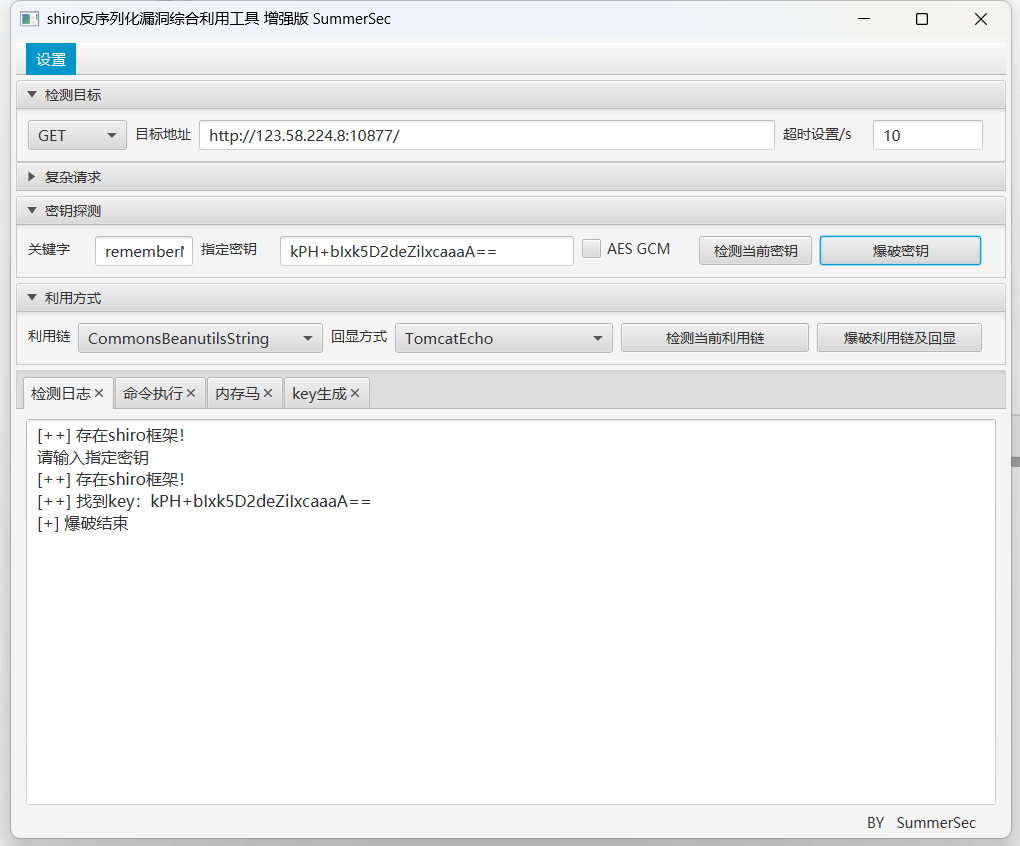Enable the AES GCM checkbox
Viewport: 1020px width, 846px height.
[591, 248]
